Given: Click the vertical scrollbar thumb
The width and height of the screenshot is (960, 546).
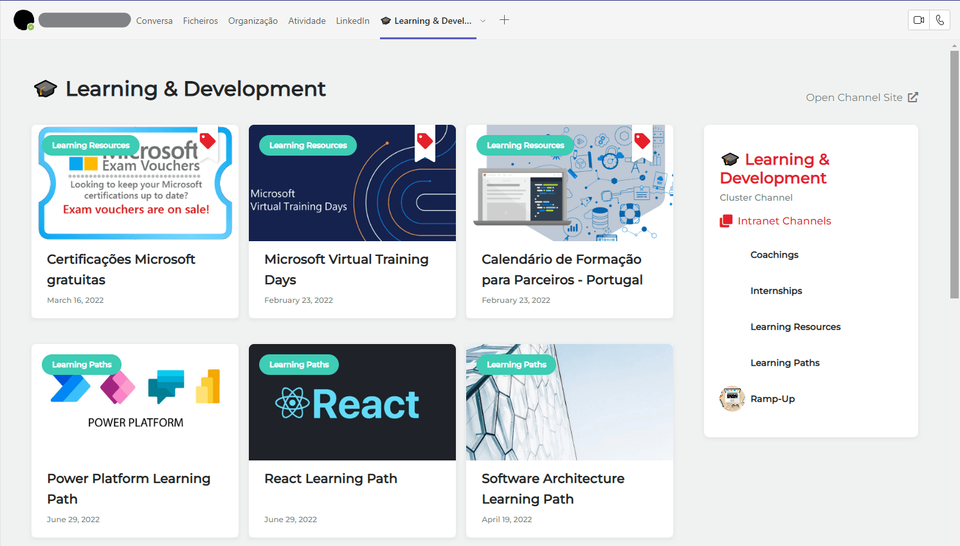Looking at the screenshot, I should [954, 174].
